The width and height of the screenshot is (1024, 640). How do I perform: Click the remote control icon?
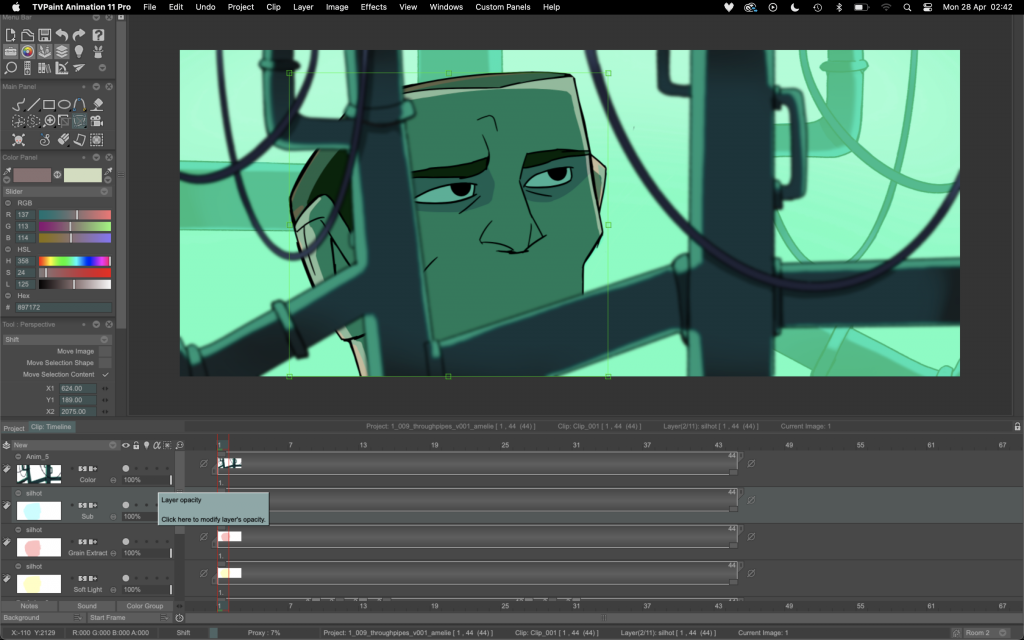pyautogui.click(x=27, y=68)
